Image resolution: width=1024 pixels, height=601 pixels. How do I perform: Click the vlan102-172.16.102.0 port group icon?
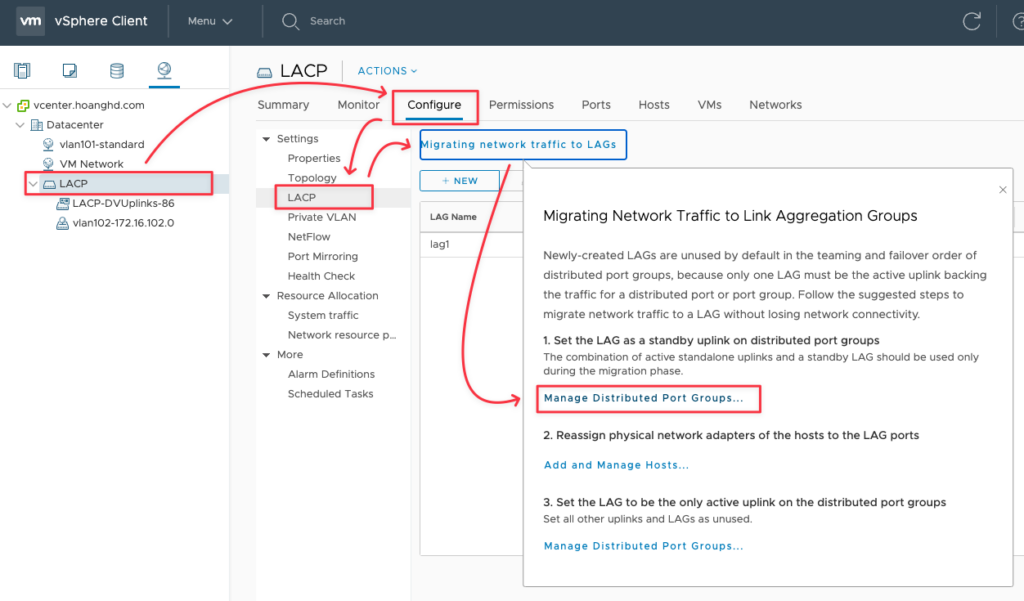pos(62,223)
